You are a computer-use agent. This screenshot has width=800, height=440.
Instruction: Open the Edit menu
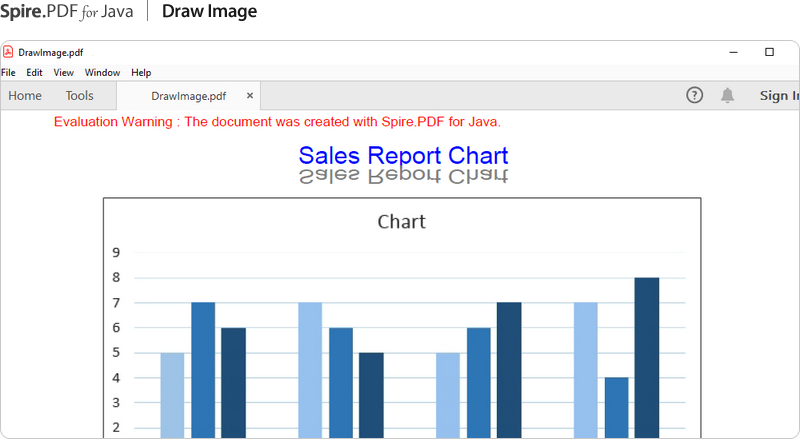coord(34,73)
